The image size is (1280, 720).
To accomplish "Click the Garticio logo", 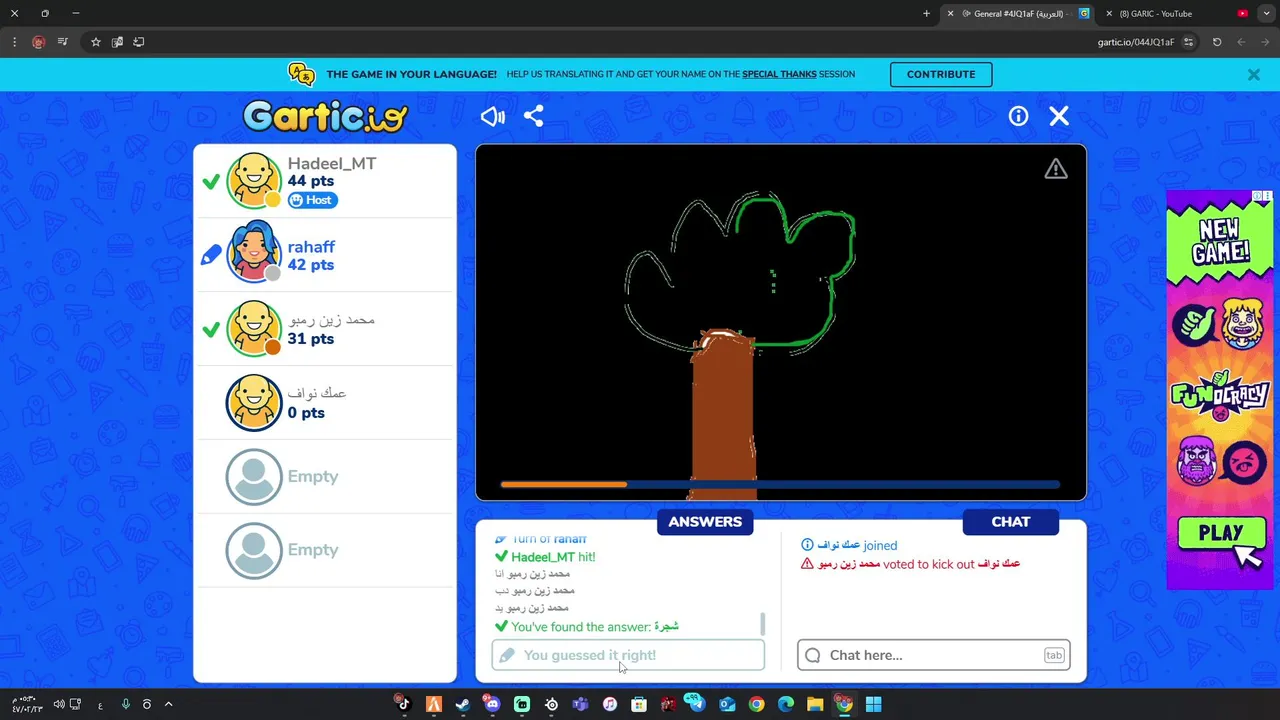I will click(325, 116).
